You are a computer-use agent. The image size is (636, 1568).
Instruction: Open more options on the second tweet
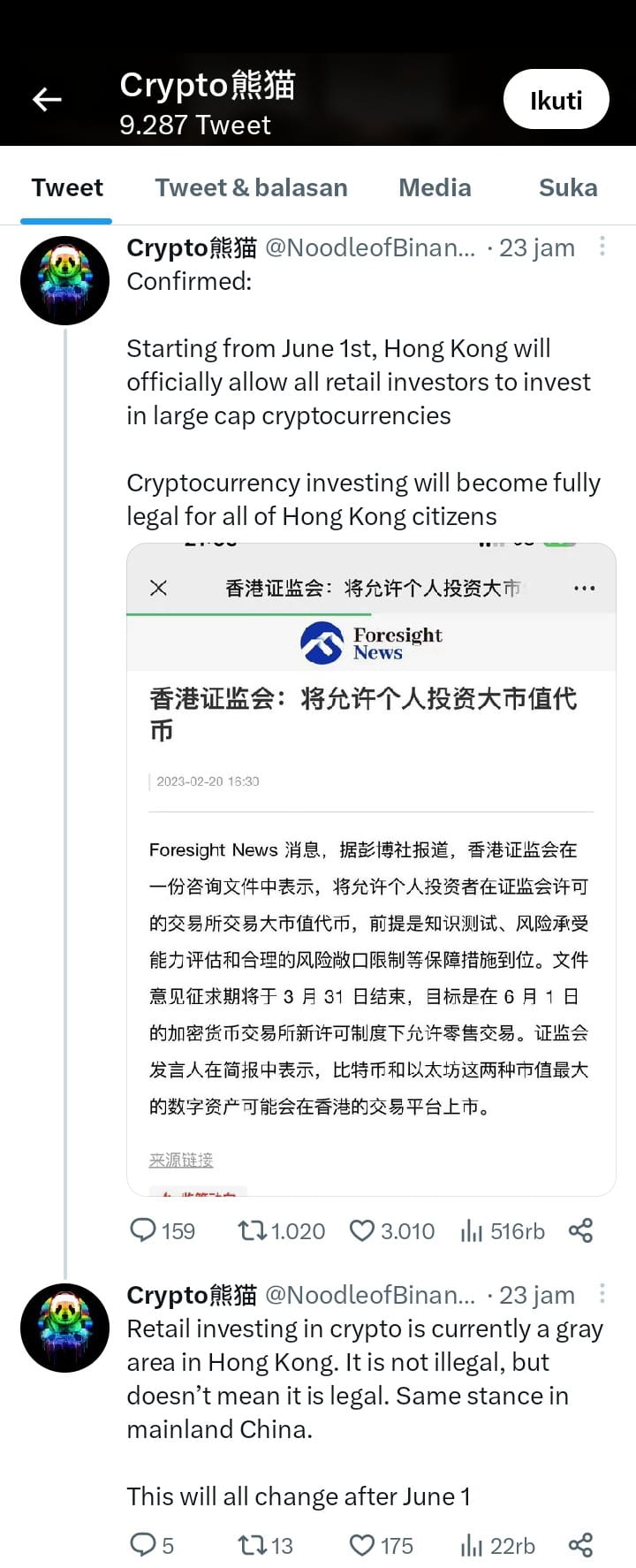(x=602, y=1292)
